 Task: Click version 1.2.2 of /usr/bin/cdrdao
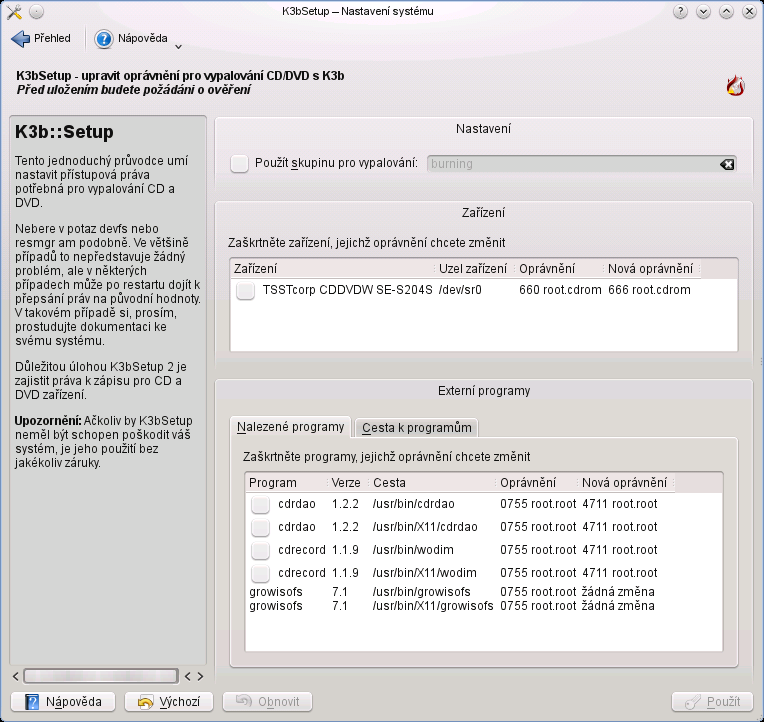click(x=345, y=504)
